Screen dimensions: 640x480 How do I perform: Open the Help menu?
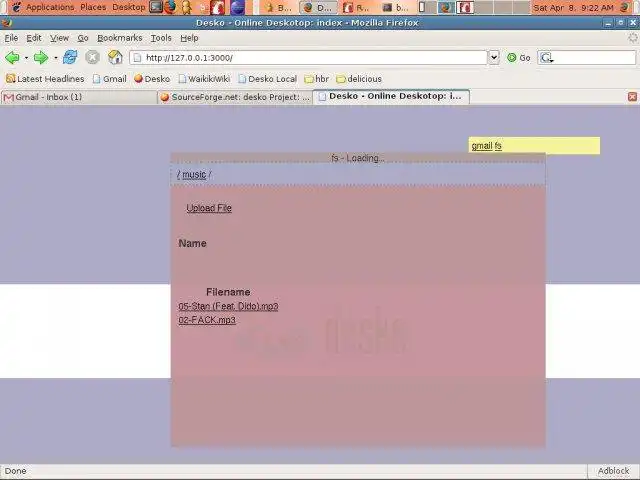[189, 38]
